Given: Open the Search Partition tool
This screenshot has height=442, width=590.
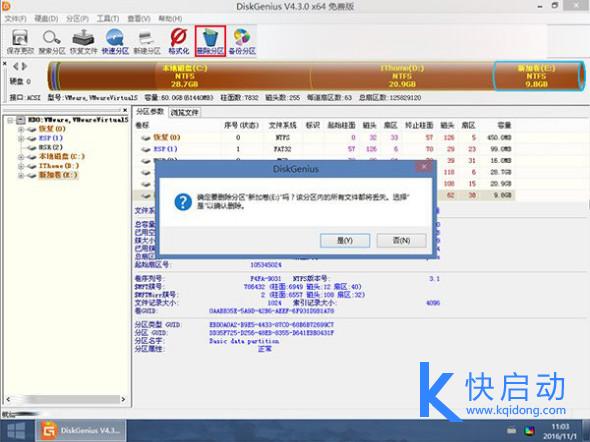Looking at the screenshot, I should 52,41.
